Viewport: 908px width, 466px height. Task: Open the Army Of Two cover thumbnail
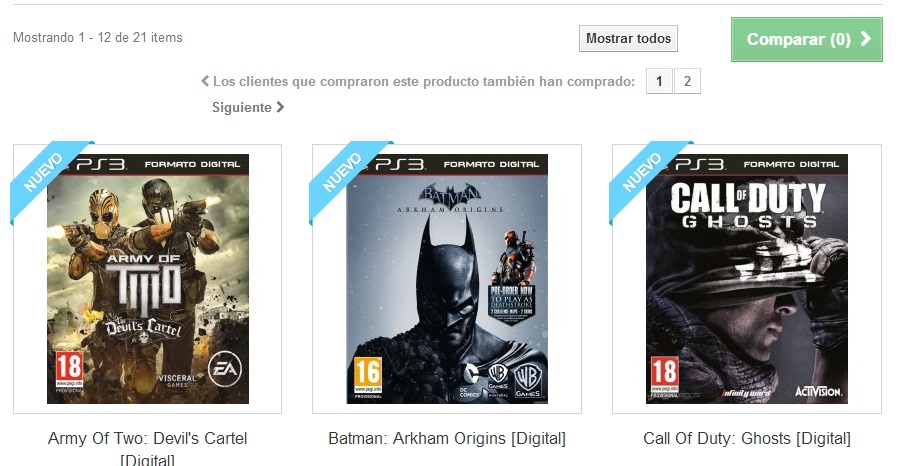pos(148,279)
